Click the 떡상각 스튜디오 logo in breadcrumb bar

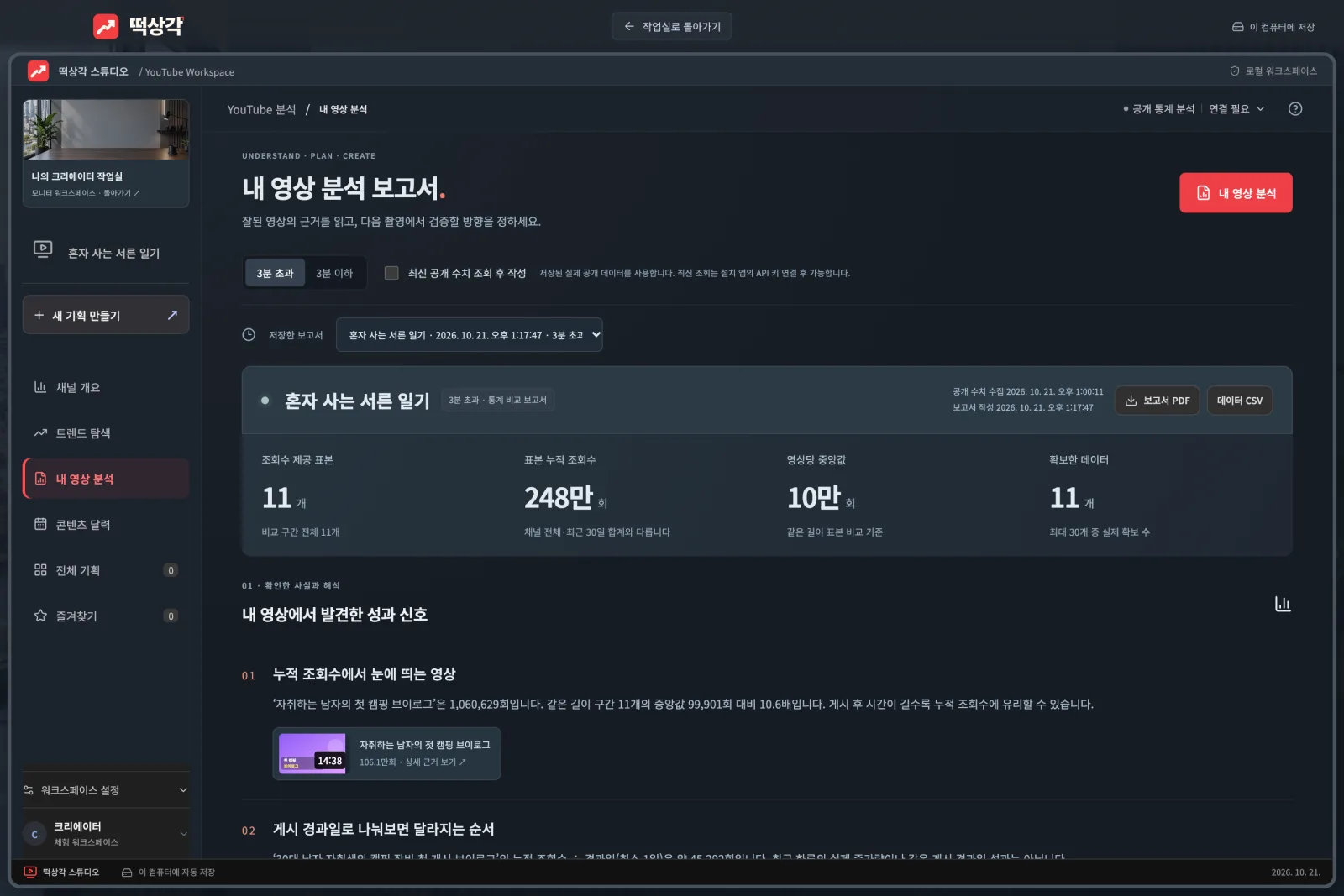tap(38, 71)
